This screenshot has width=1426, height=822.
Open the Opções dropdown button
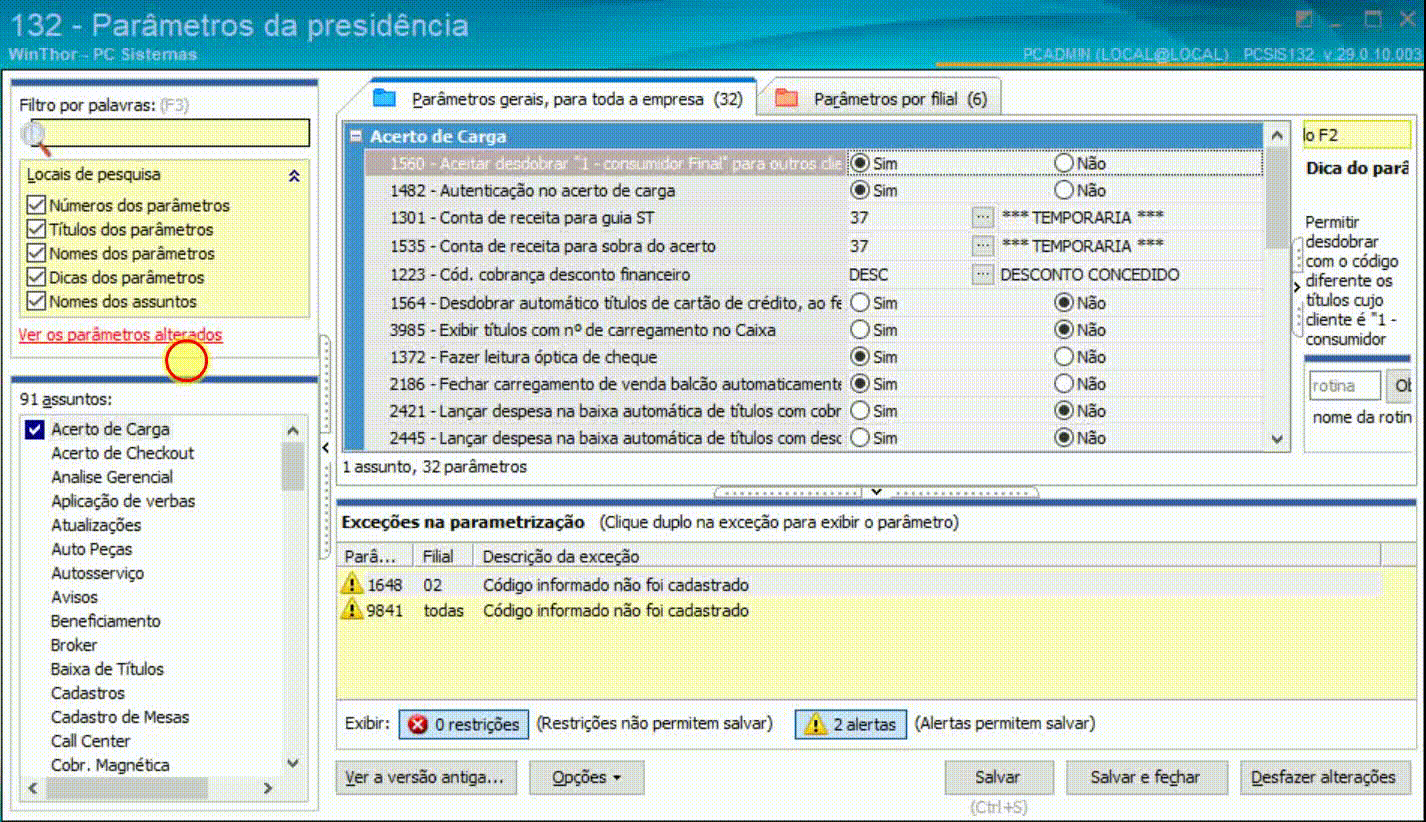coord(586,777)
